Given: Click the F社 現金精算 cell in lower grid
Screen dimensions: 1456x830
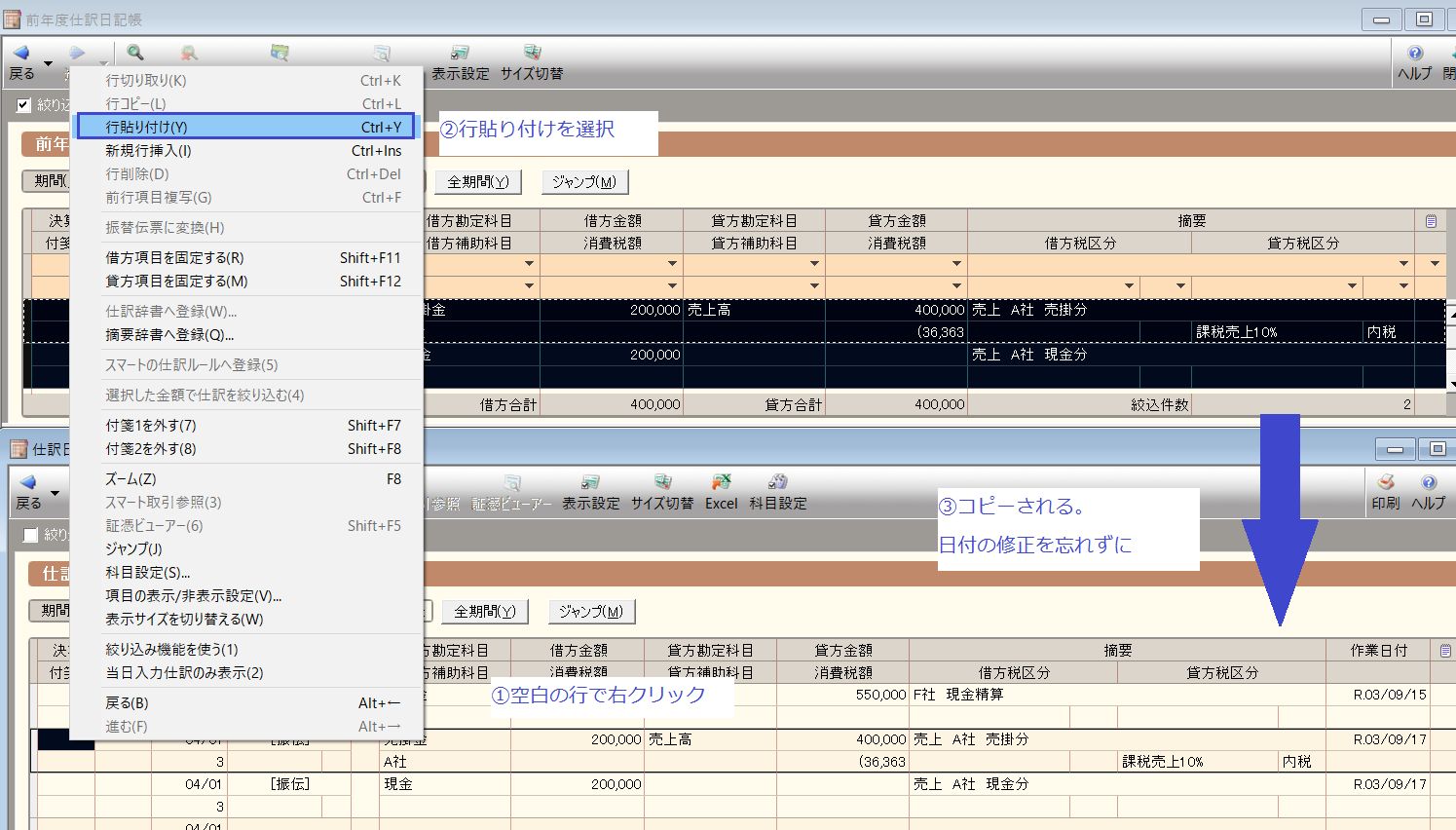Looking at the screenshot, I should 1117,695.
